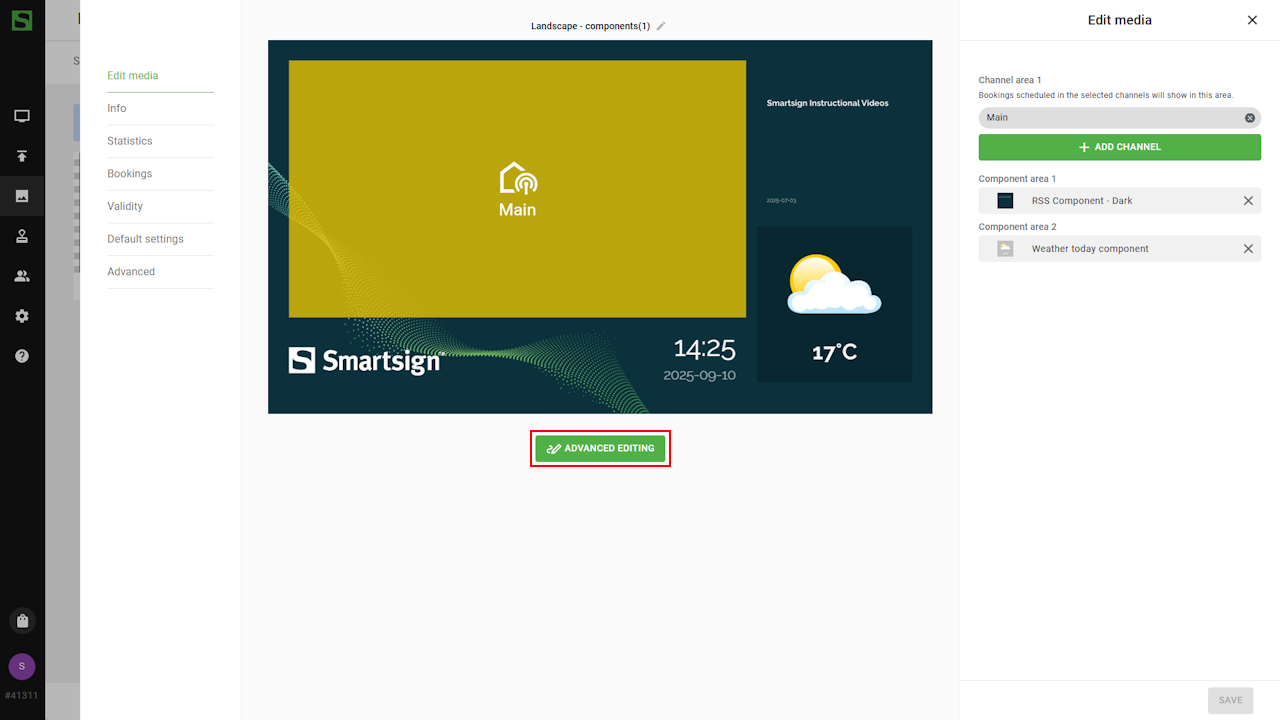
Task: Open the Settings gear icon in sidebar
Action: coord(22,316)
